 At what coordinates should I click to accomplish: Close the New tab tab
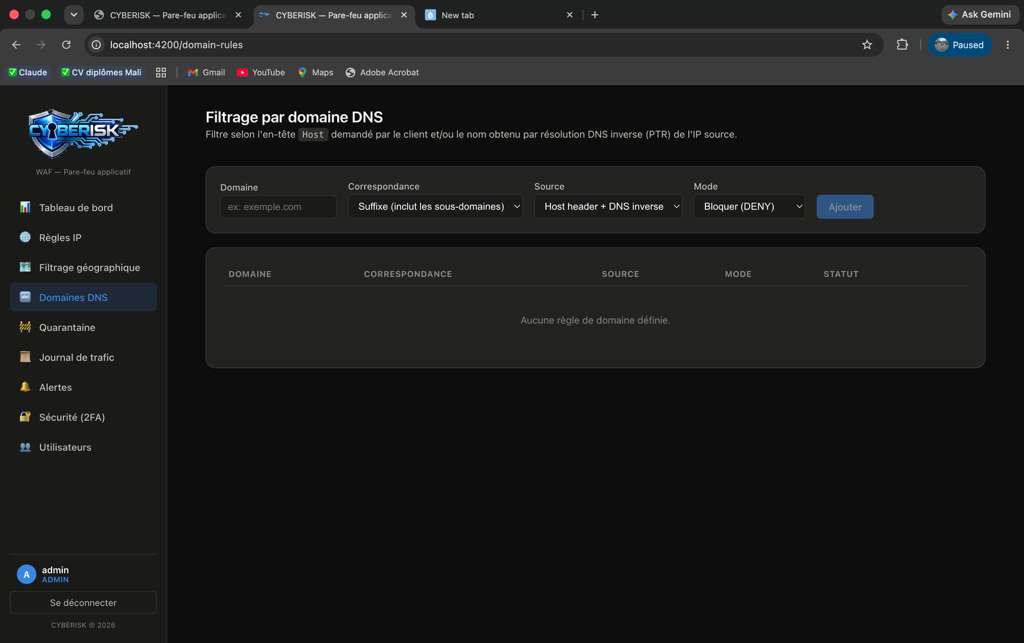[569, 15]
